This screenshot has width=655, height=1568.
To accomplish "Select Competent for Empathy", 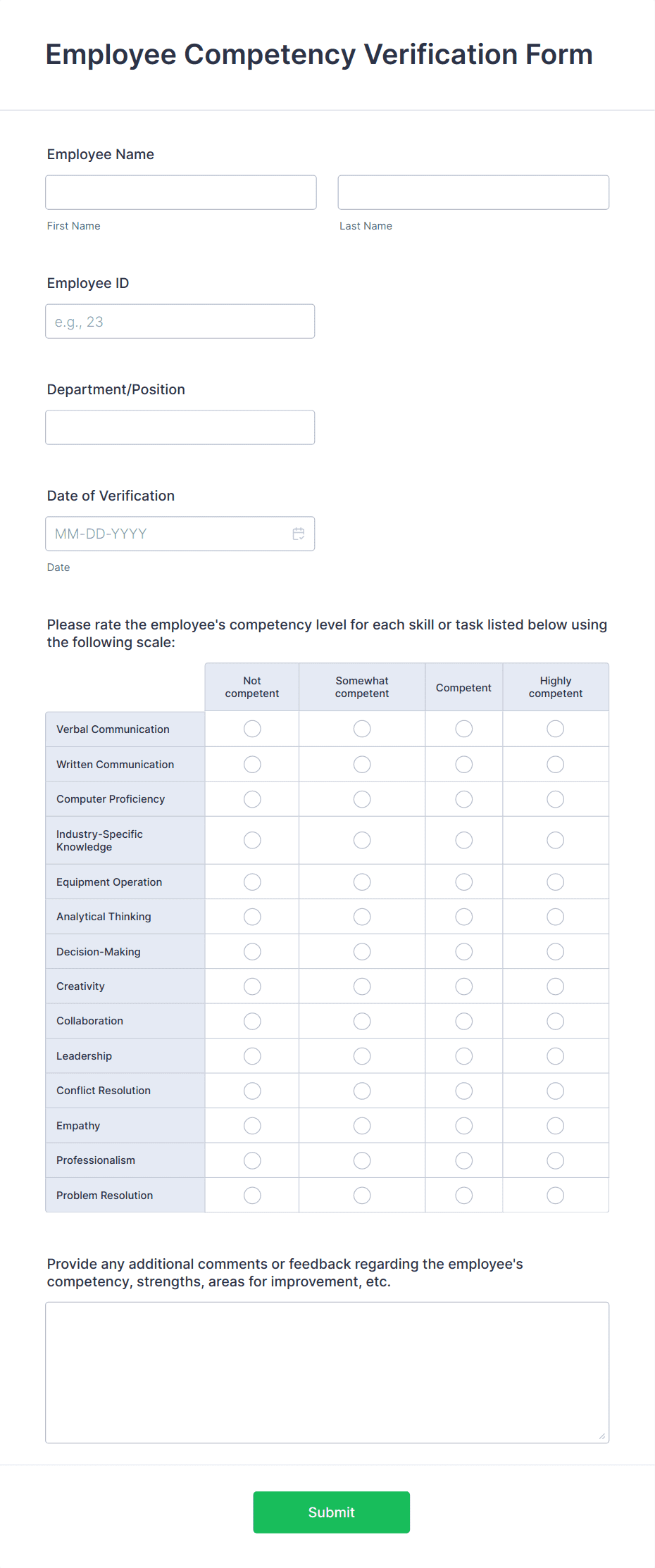I will click(463, 1125).
